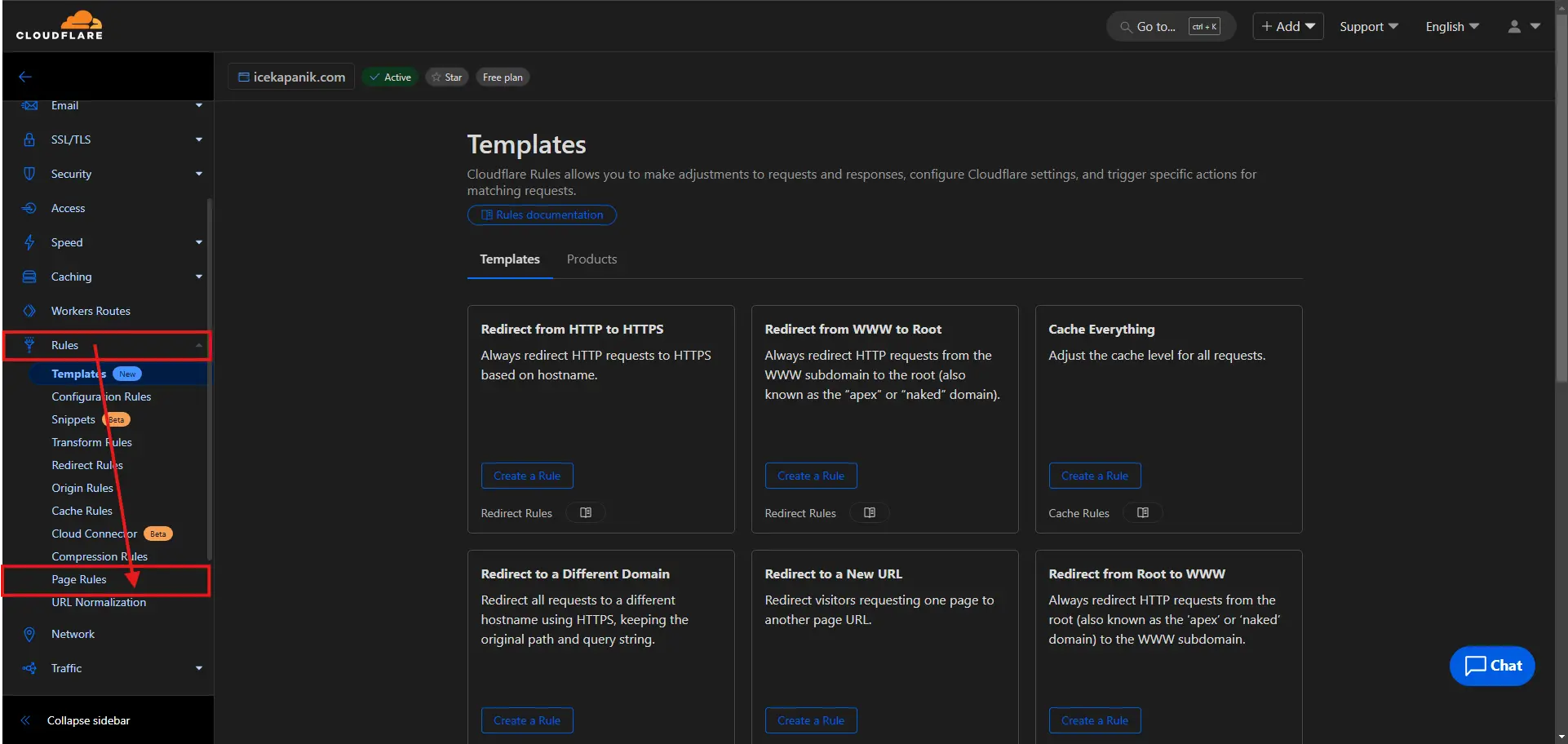
Task: Open Compression Rules
Action: pyautogui.click(x=100, y=556)
